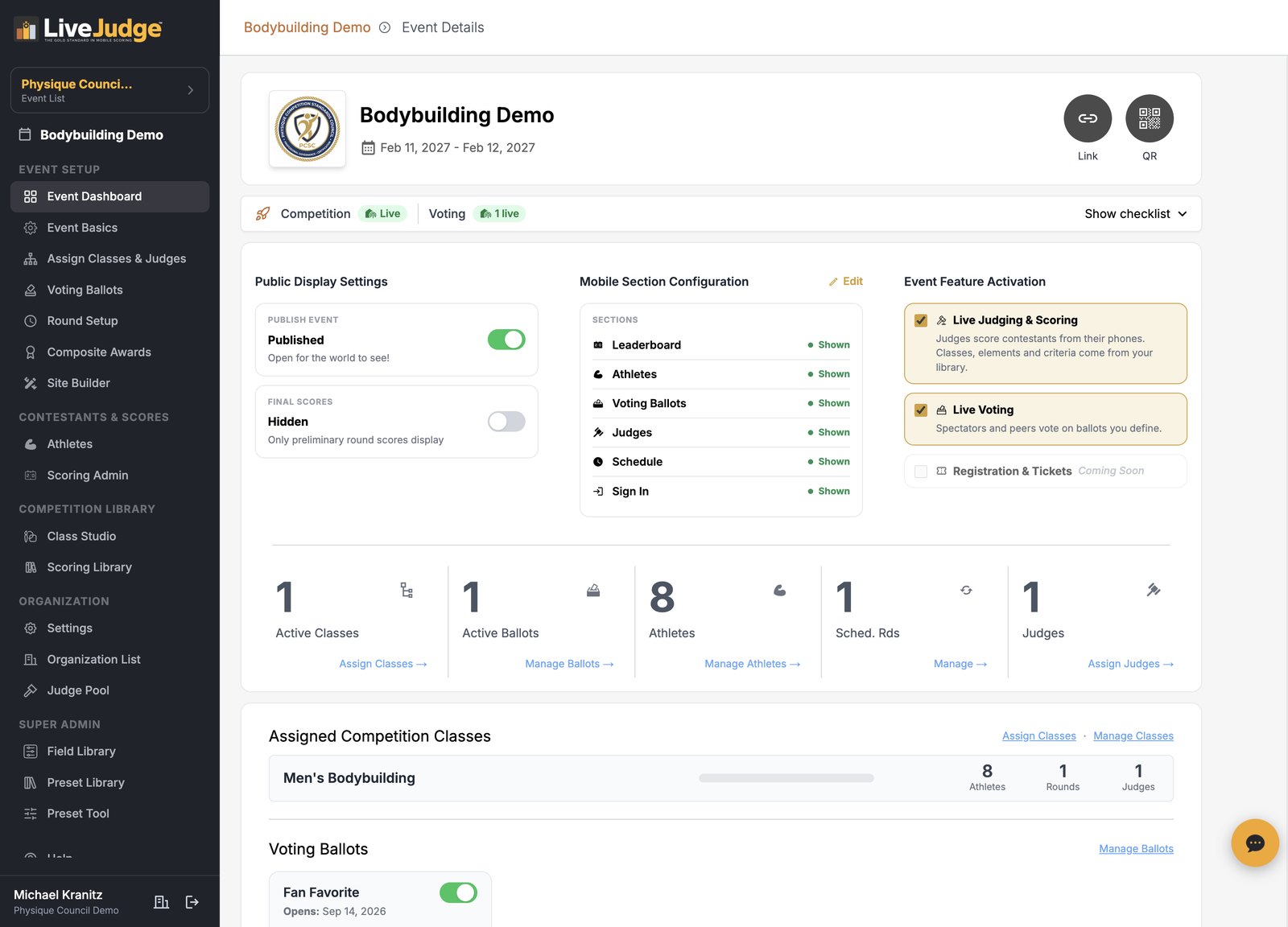Check the Registration & Tickets checkbox
1288x927 pixels.
921,471
